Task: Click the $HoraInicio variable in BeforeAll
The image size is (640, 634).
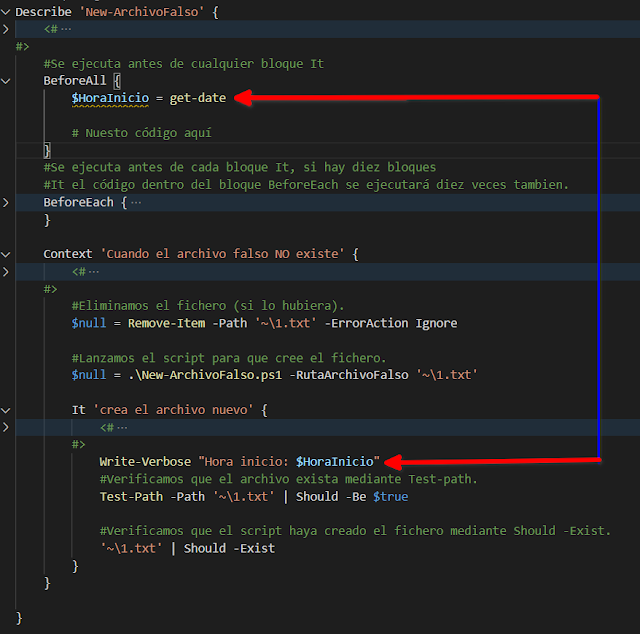Action: (x=110, y=98)
